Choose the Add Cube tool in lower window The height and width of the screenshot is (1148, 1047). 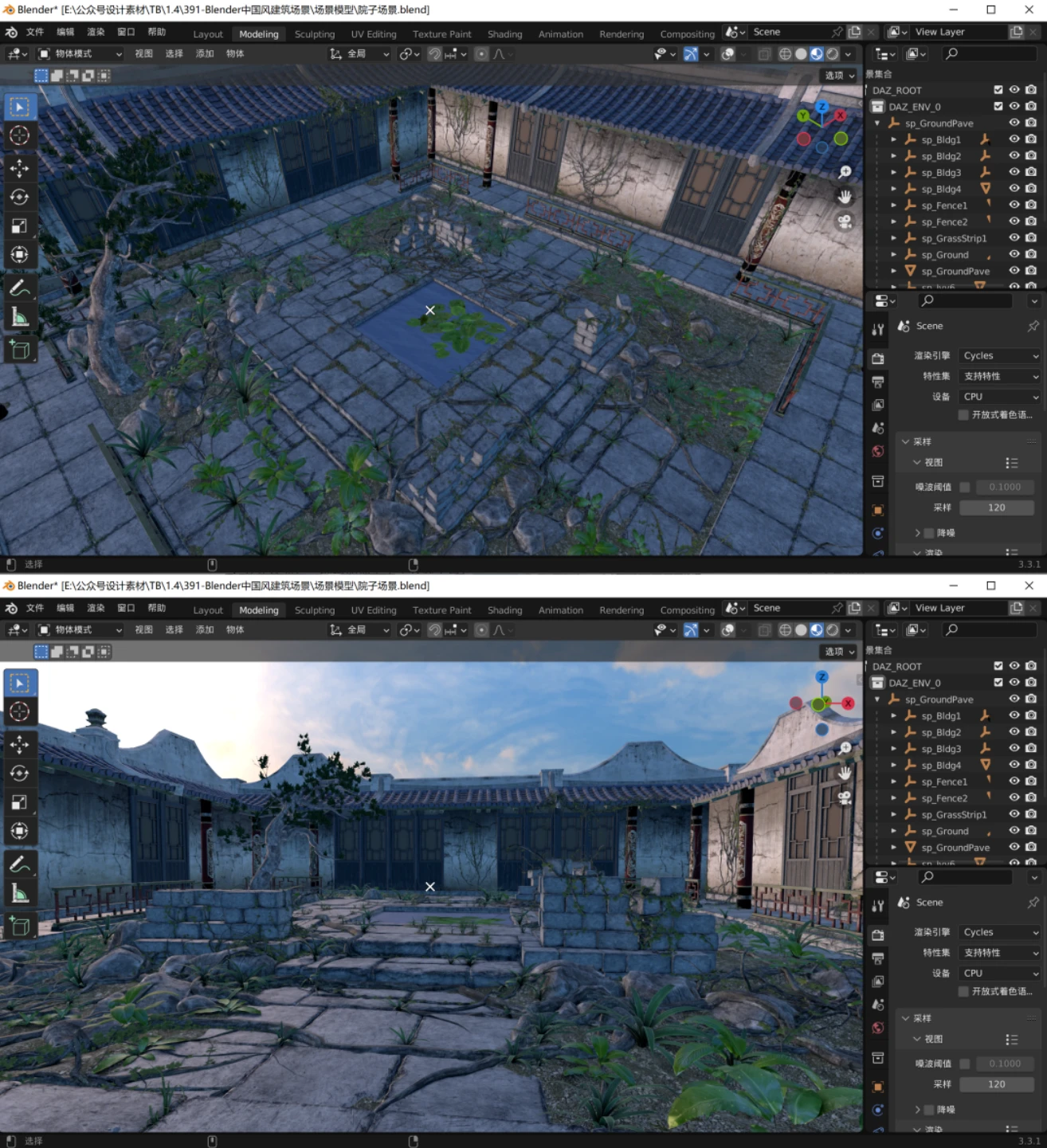coord(19,926)
